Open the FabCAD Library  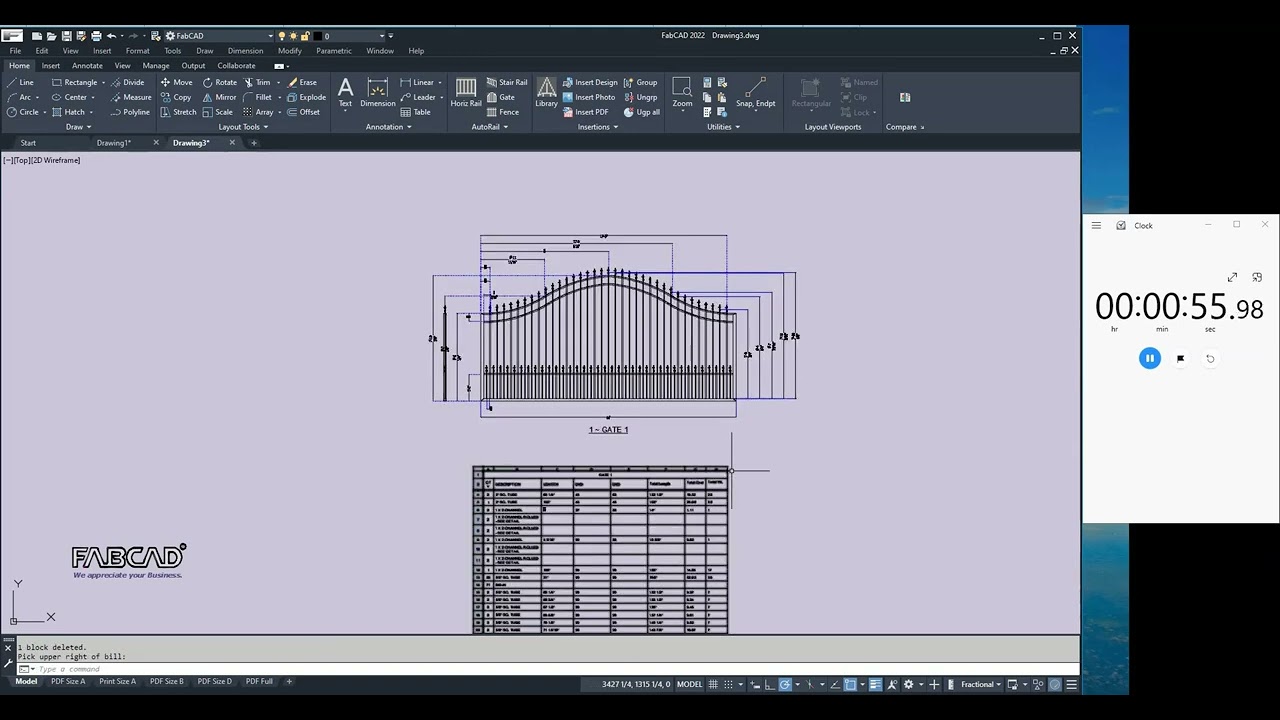546,92
